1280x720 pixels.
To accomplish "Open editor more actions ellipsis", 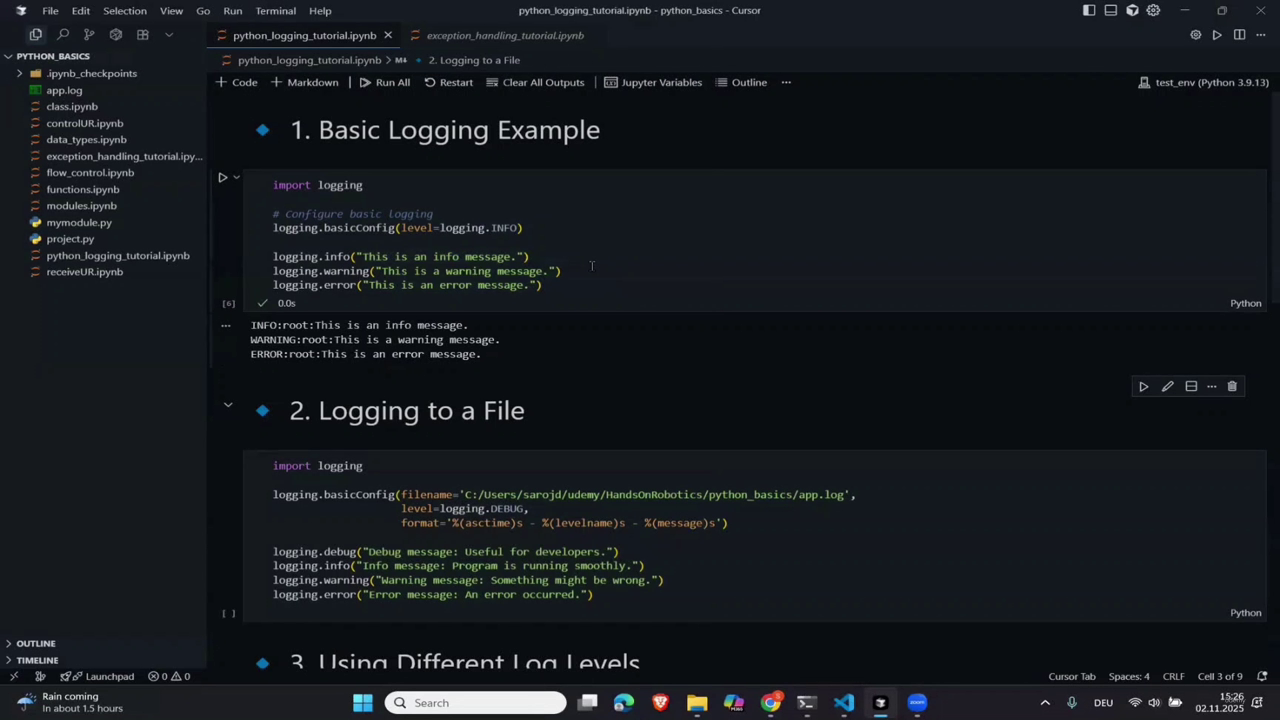I will point(1261,35).
